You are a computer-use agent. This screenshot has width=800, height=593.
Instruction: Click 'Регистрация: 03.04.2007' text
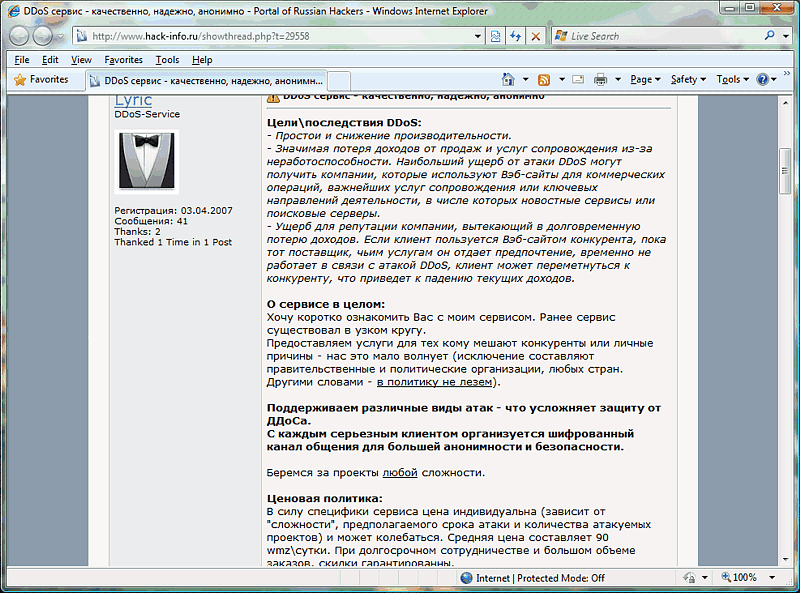173,210
